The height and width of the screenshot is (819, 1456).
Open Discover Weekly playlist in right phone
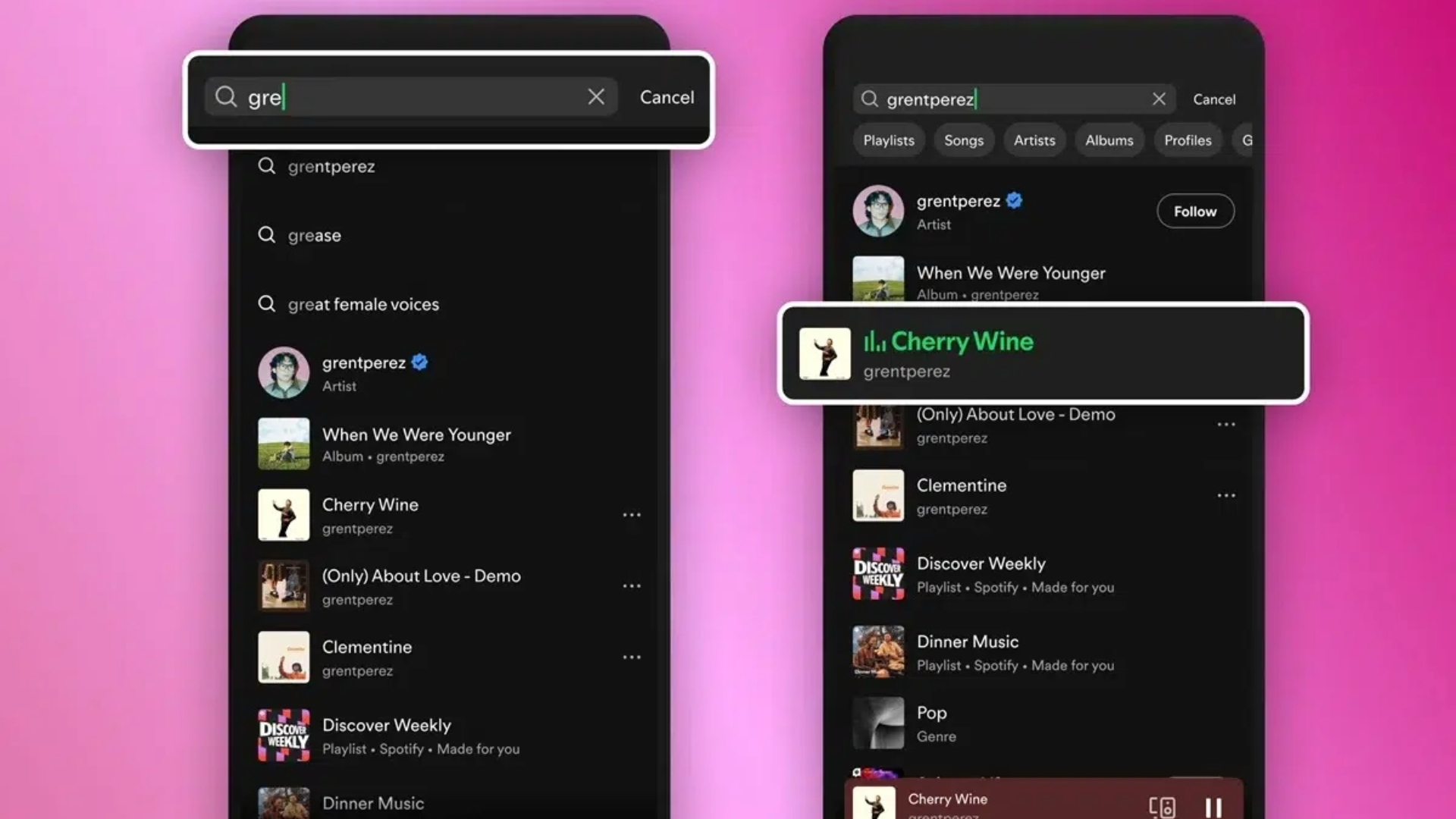click(1044, 574)
